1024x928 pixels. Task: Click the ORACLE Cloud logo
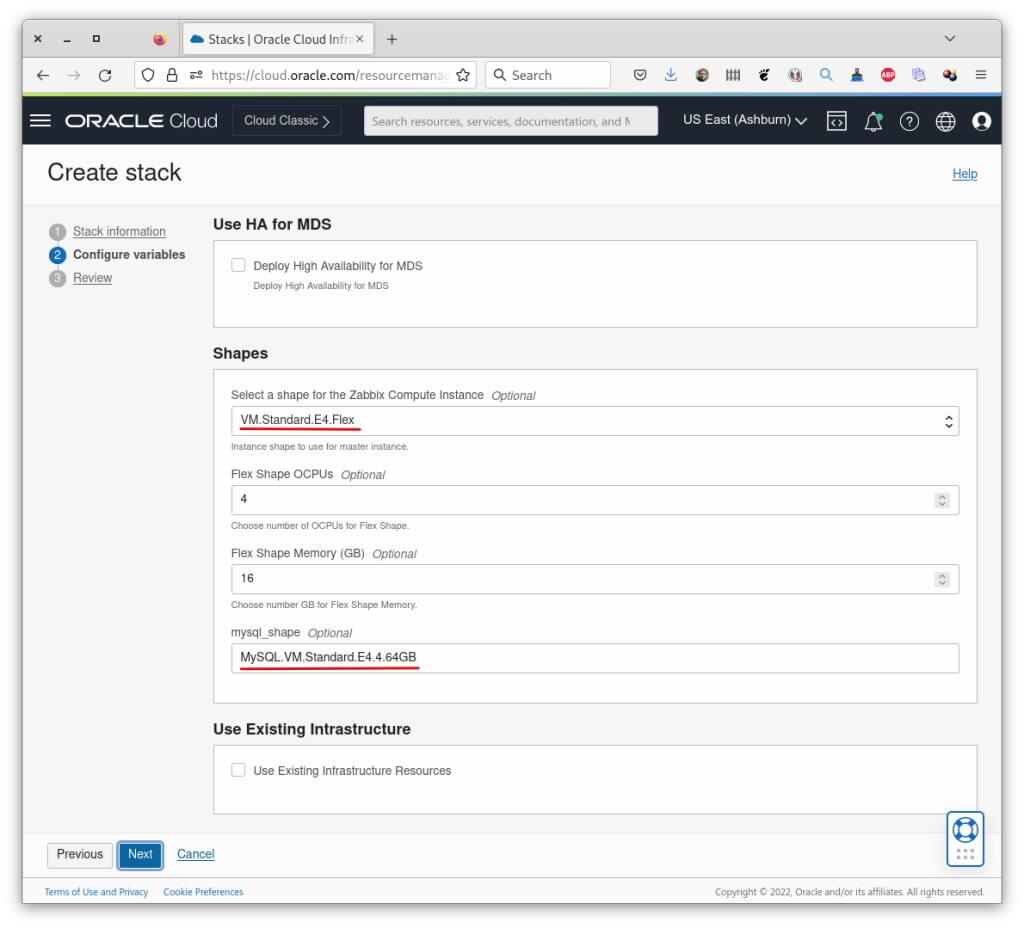141,121
